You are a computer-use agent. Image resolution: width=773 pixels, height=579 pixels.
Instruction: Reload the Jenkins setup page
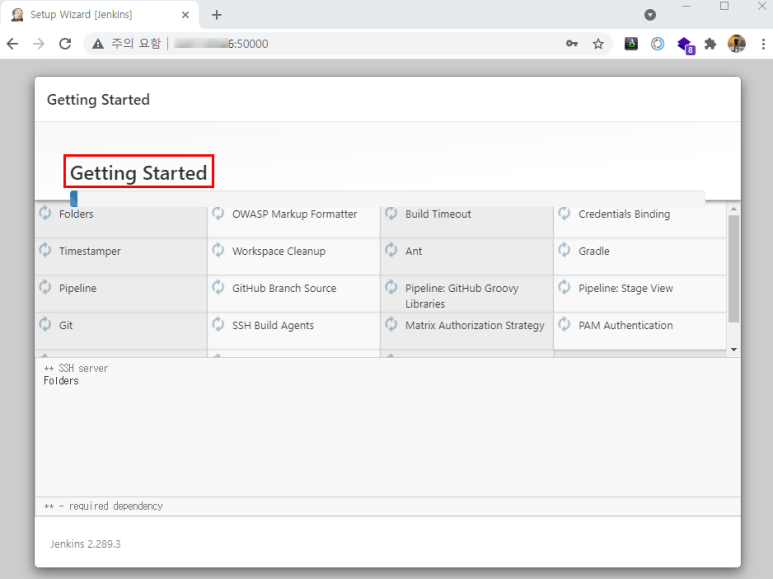pos(65,44)
